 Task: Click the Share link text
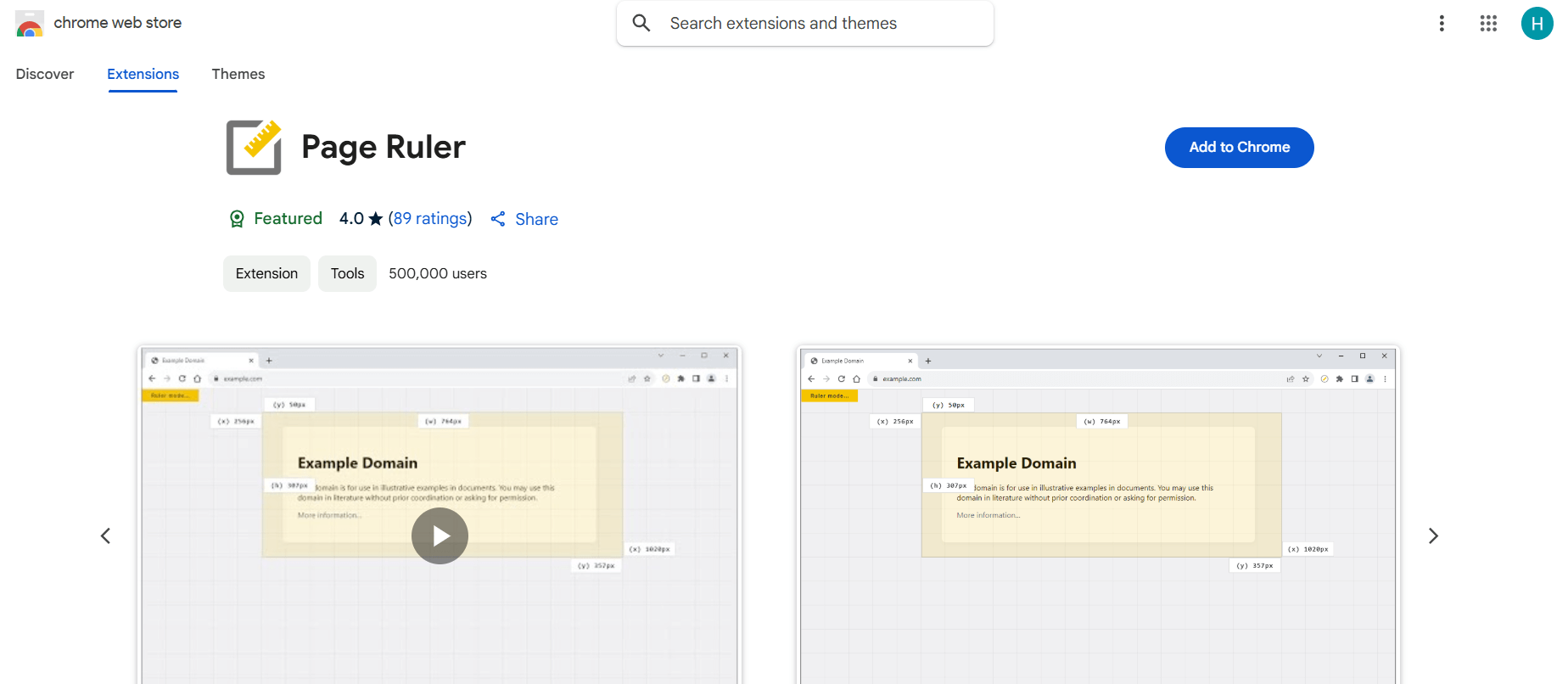pyautogui.click(x=537, y=219)
